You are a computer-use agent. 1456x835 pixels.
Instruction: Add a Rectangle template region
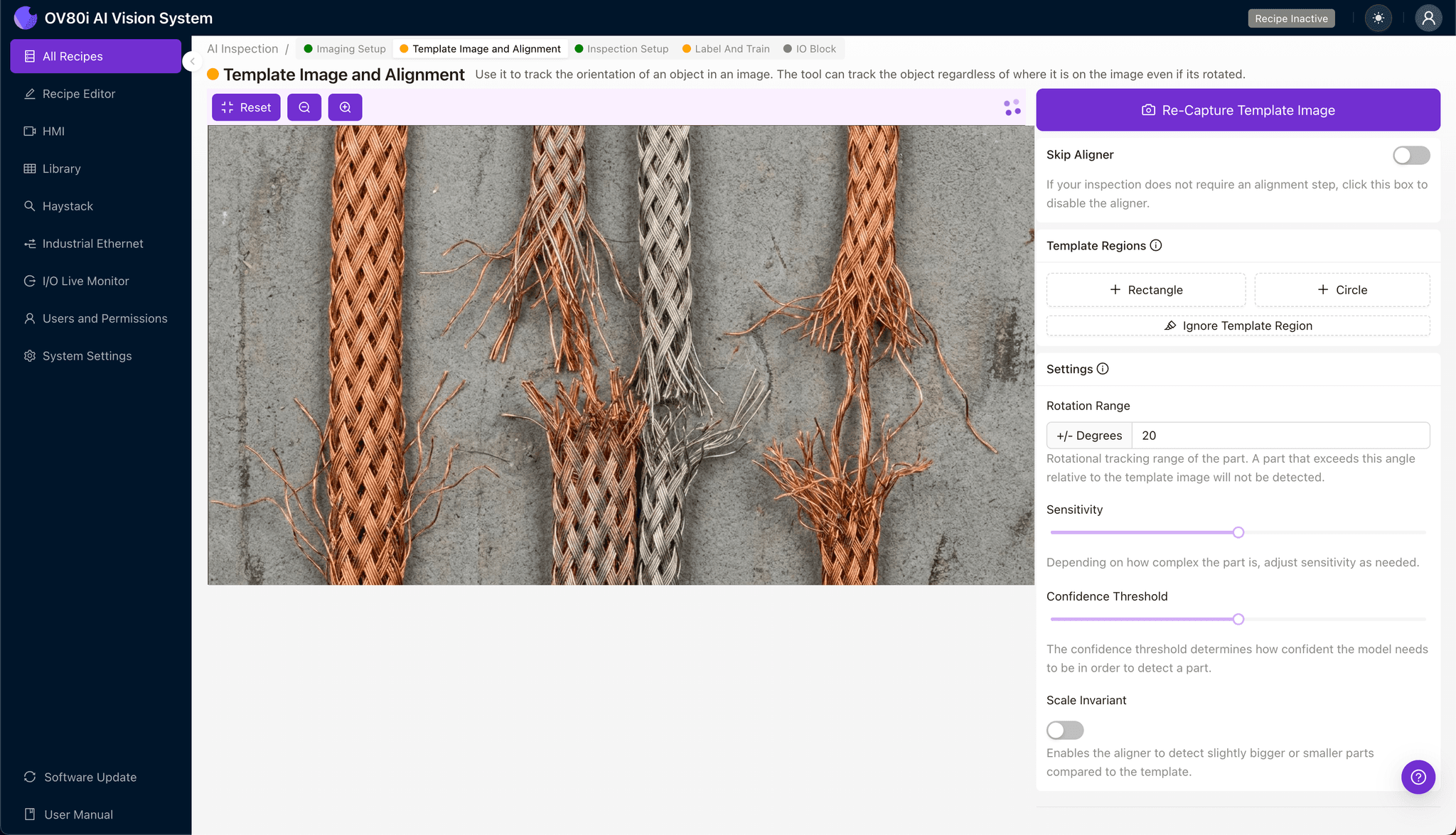click(1146, 290)
